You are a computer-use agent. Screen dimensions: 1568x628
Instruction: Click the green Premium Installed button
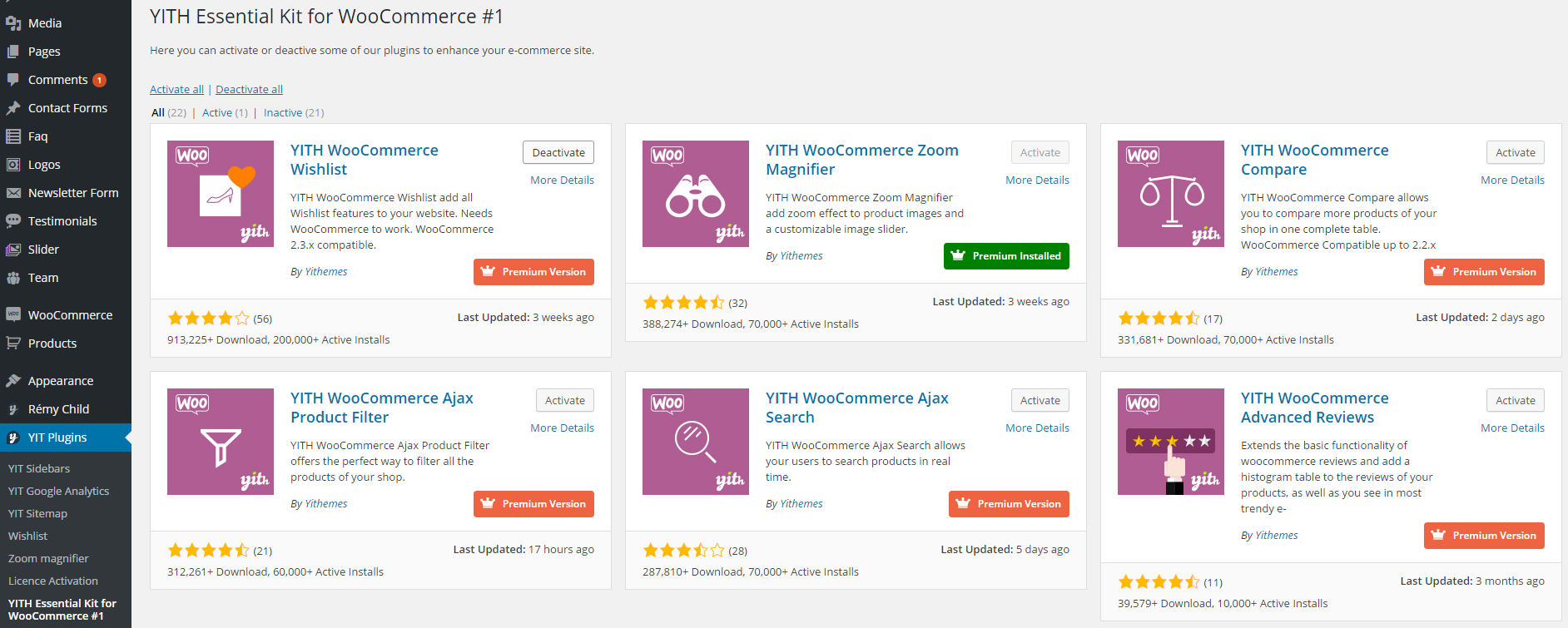[1006, 256]
